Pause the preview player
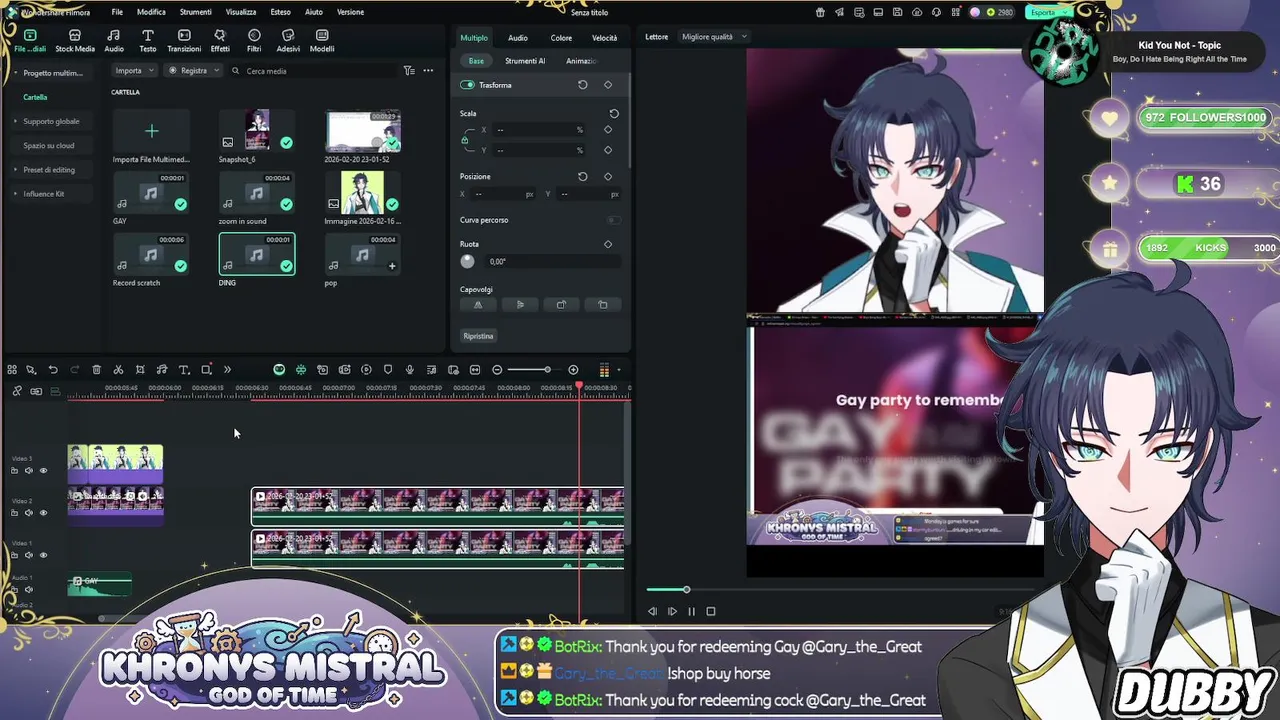 [x=691, y=611]
